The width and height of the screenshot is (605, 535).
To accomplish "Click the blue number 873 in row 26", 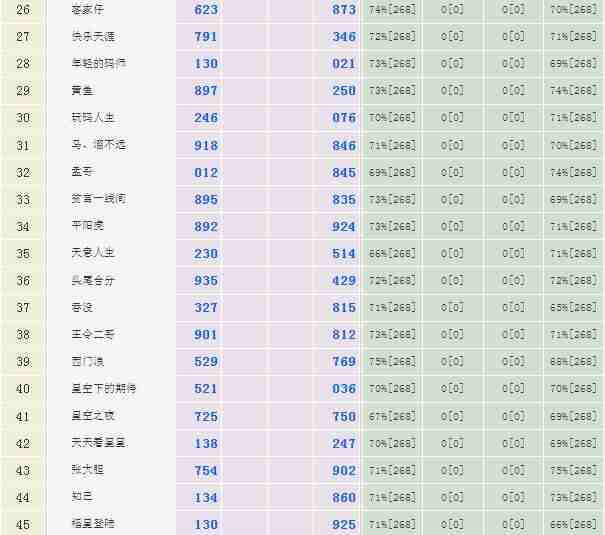I will coord(344,9).
